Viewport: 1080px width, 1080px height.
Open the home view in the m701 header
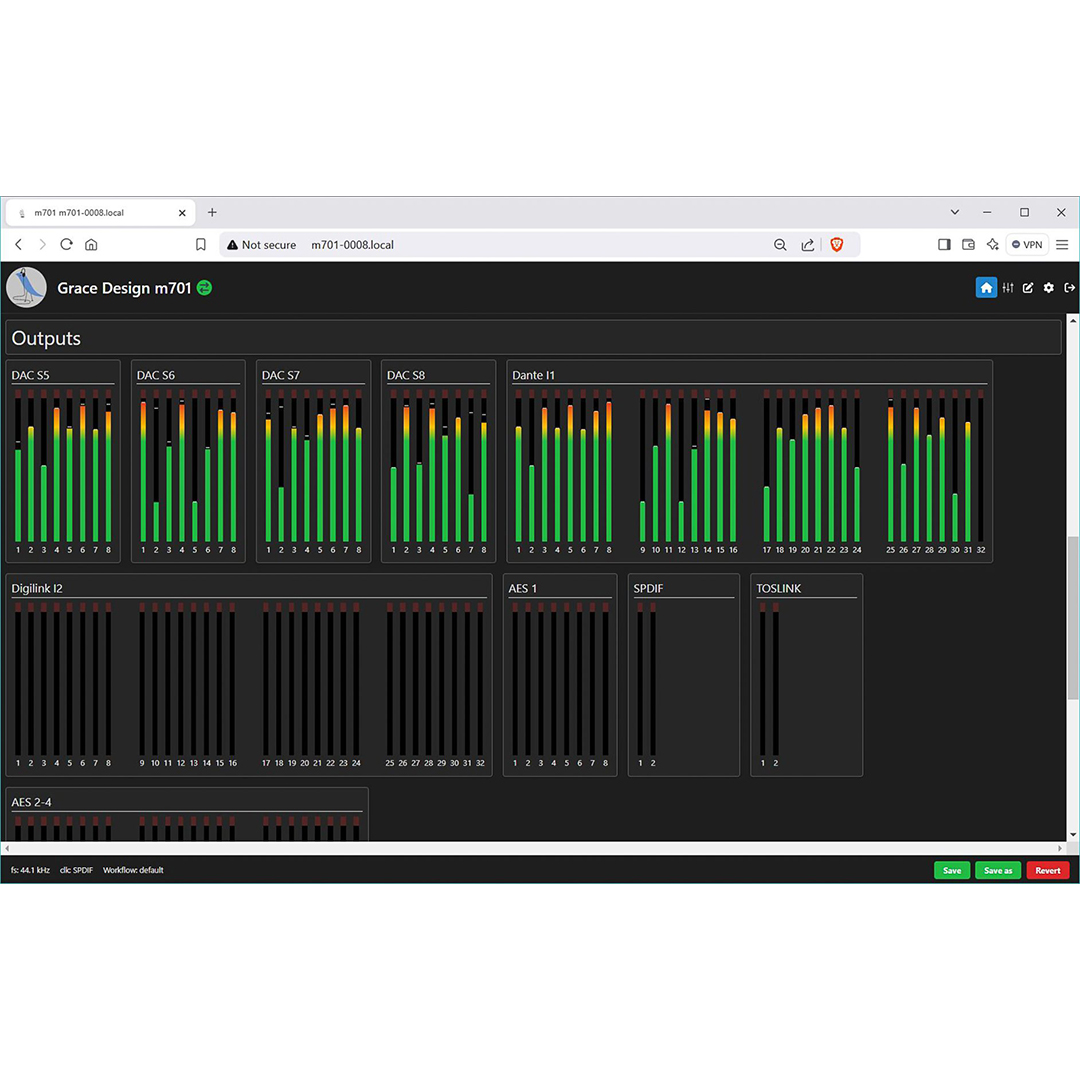click(x=986, y=288)
